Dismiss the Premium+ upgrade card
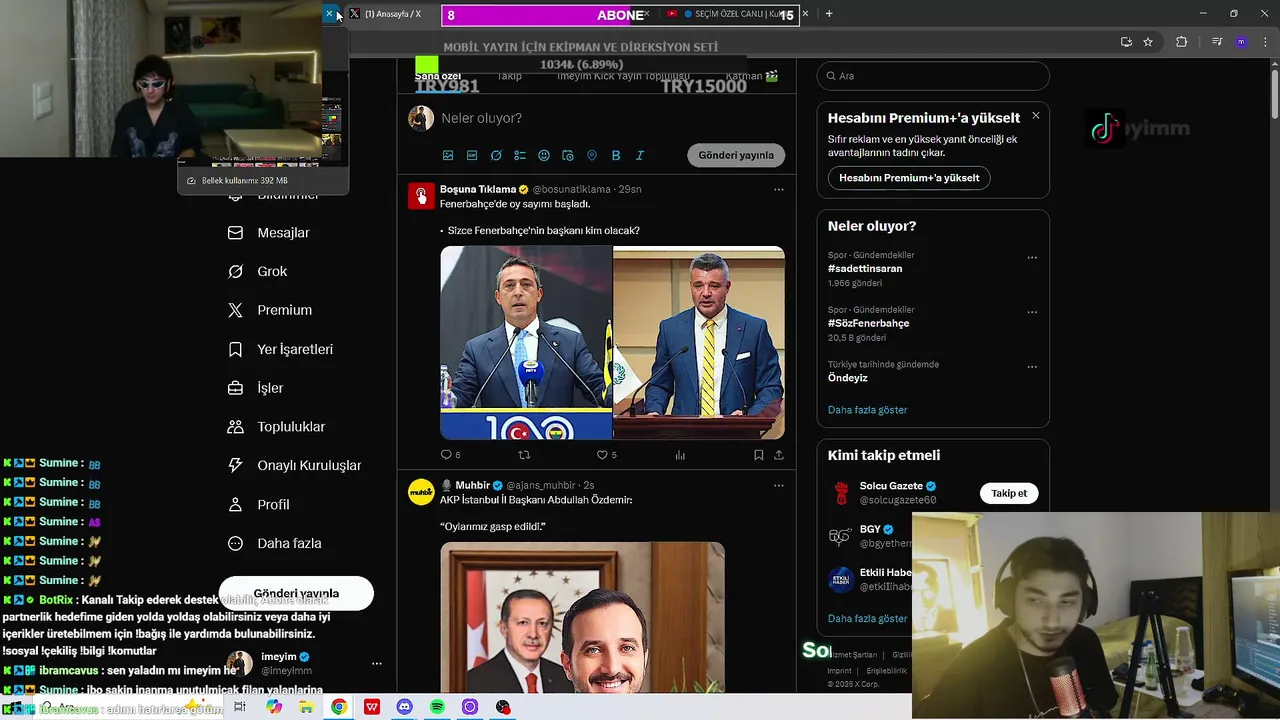This screenshot has height=720, width=1280. pos(1035,116)
